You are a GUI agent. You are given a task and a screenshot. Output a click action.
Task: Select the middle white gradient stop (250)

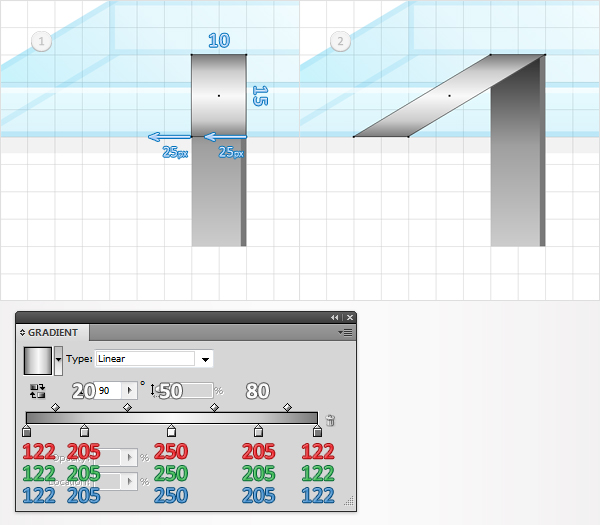171,431
